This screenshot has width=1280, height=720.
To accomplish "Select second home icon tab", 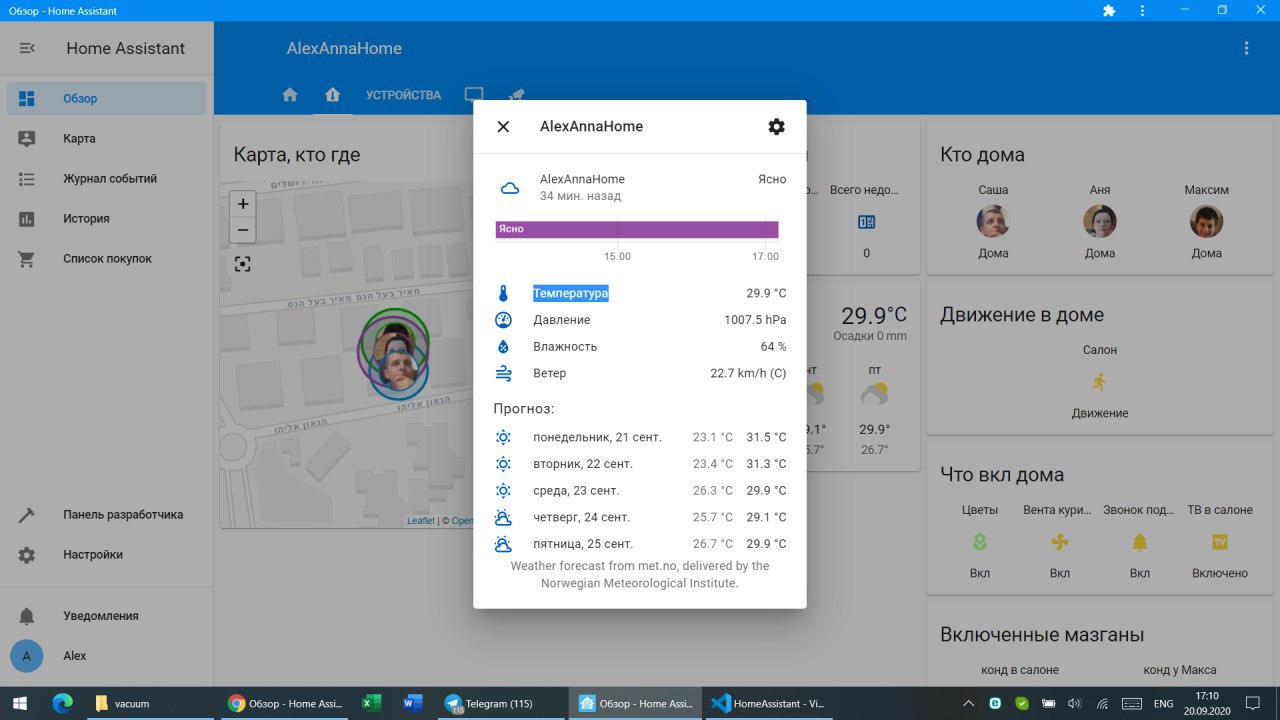I will [x=333, y=95].
